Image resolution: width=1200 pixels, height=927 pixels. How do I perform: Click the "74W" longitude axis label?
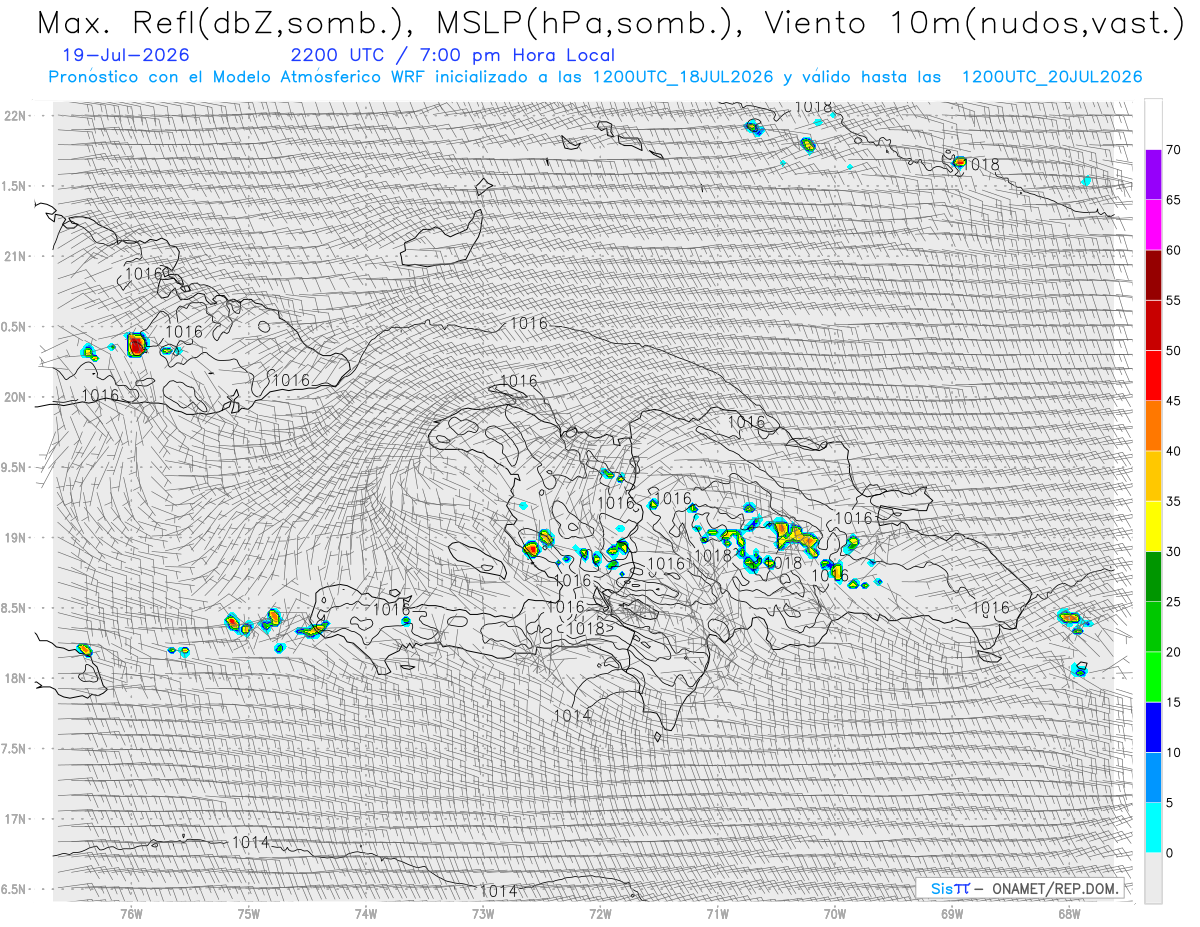(366, 914)
